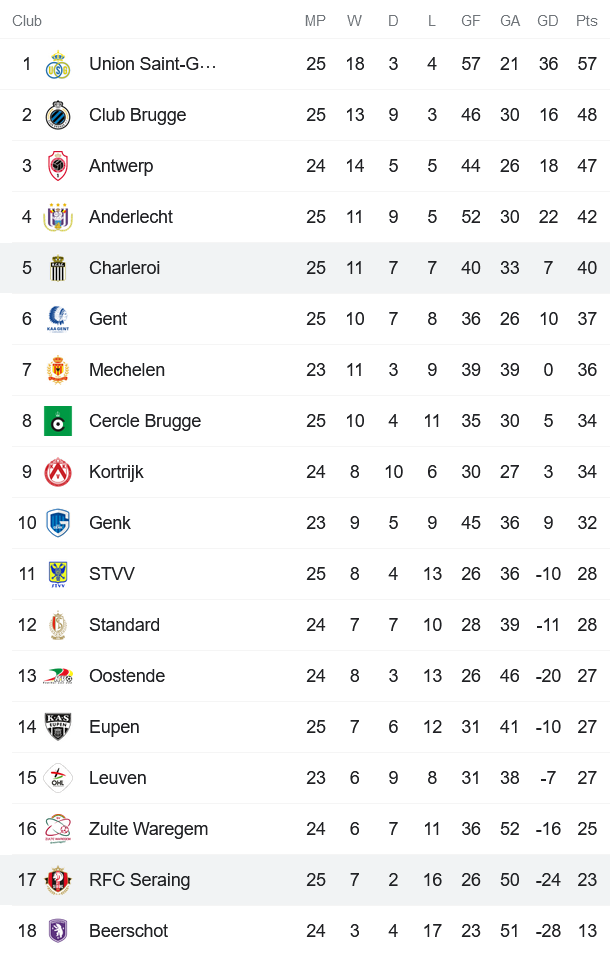The image size is (610, 959).
Task: Sort by the GD column header
Action: [x=548, y=20]
